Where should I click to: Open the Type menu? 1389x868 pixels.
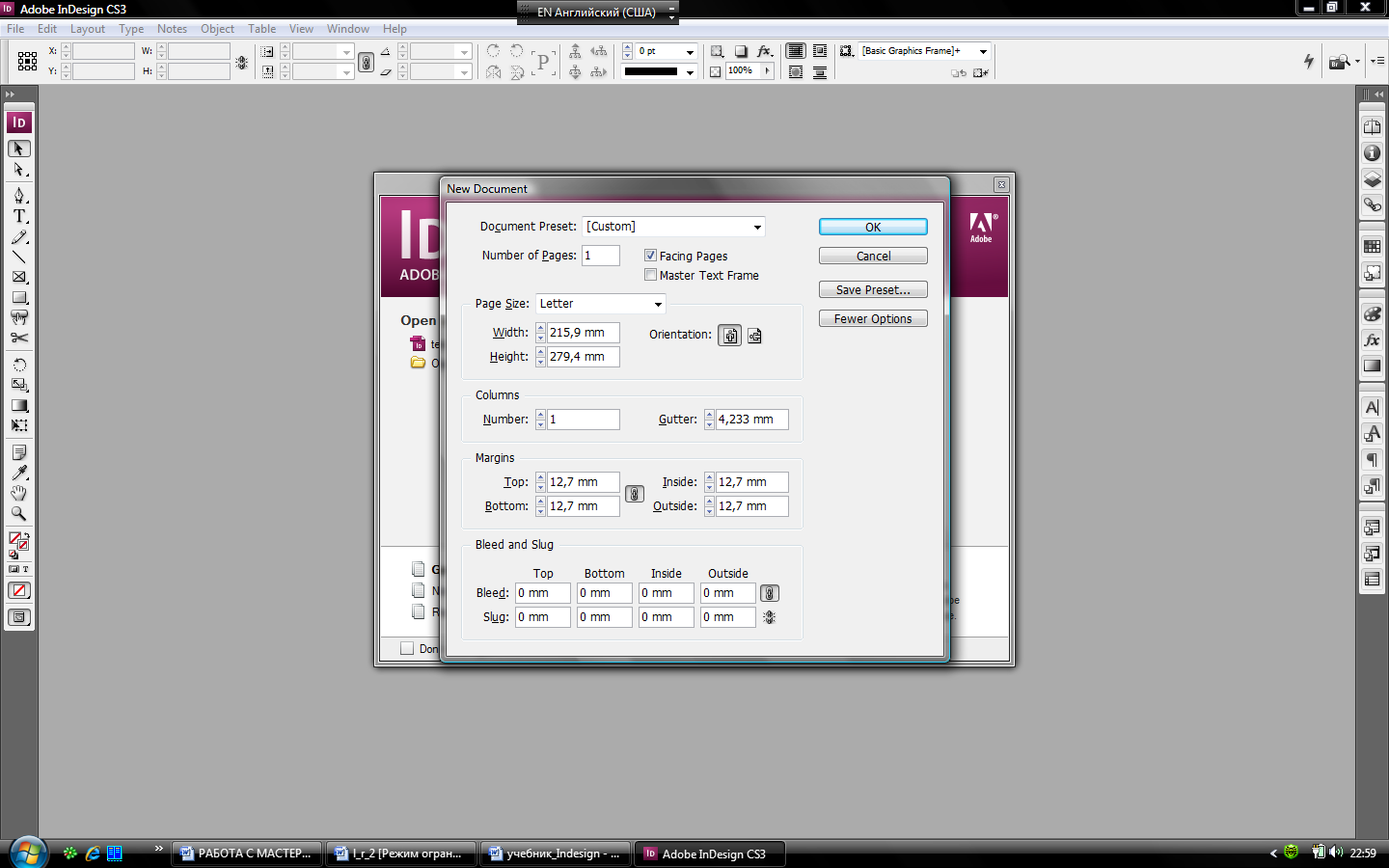coord(131,29)
